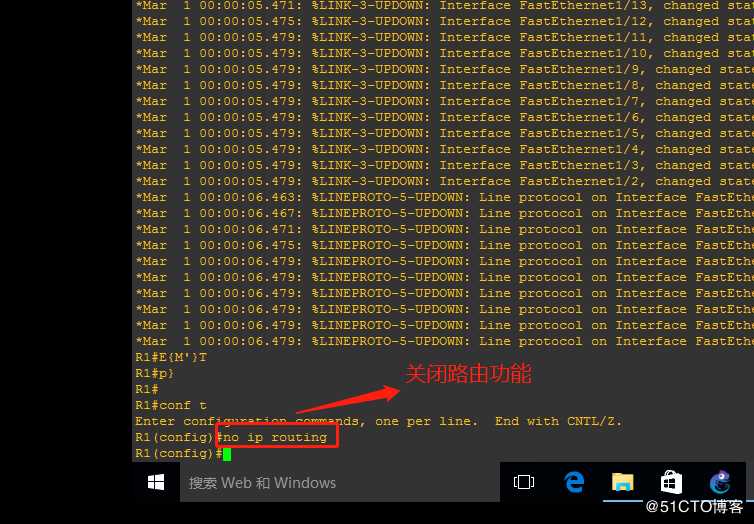Viewport: 754px width, 524px height.
Task: Switch to the running terminal app icon
Action: click(x=720, y=482)
